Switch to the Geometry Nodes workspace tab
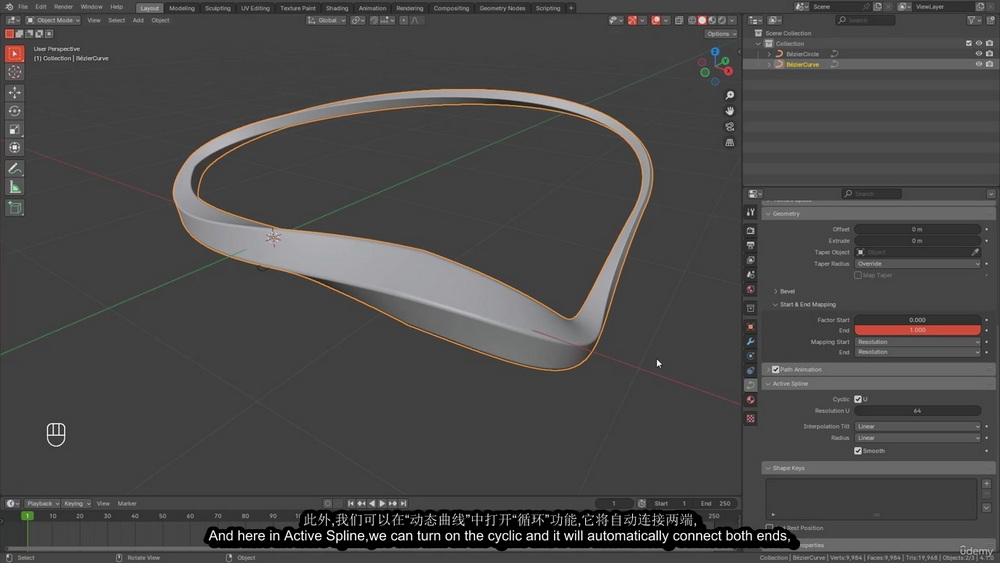1000x563 pixels. point(502,8)
